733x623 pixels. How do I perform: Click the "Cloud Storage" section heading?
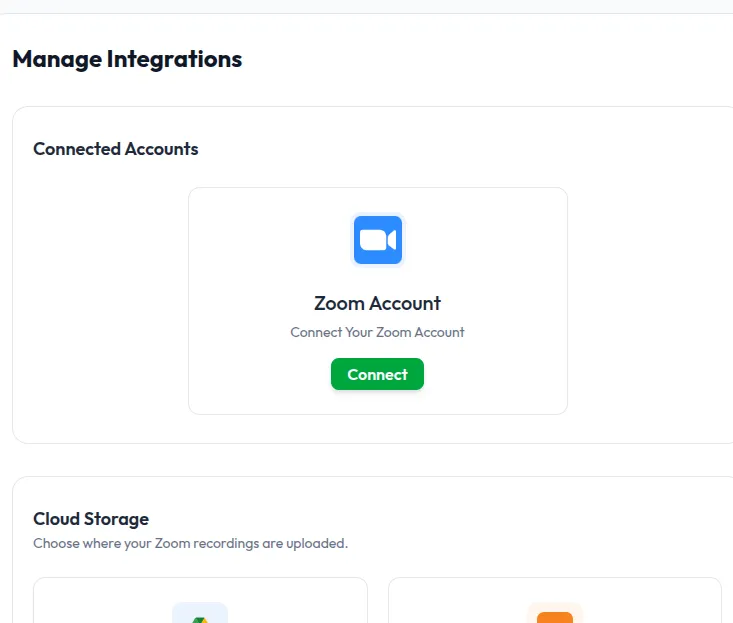pyautogui.click(x=91, y=519)
